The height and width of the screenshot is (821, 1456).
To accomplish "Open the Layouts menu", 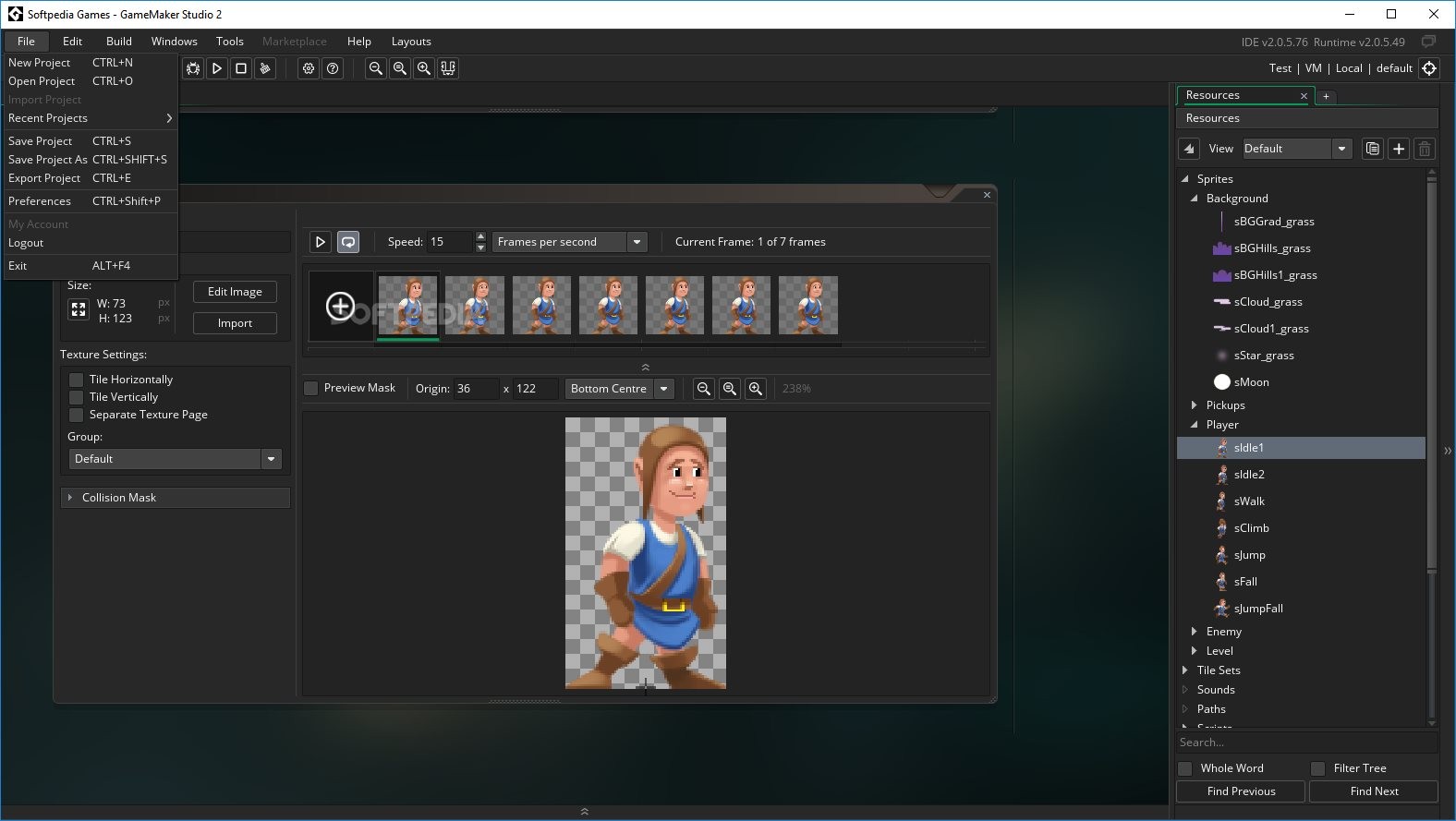I will pyautogui.click(x=411, y=42).
